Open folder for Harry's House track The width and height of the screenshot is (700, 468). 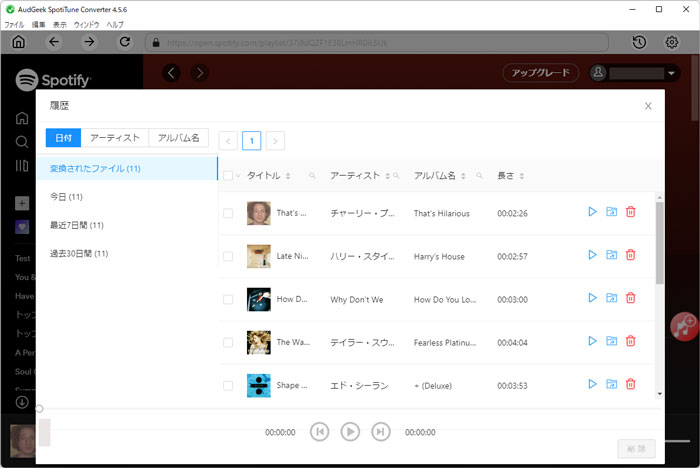(x=612, y=255)
